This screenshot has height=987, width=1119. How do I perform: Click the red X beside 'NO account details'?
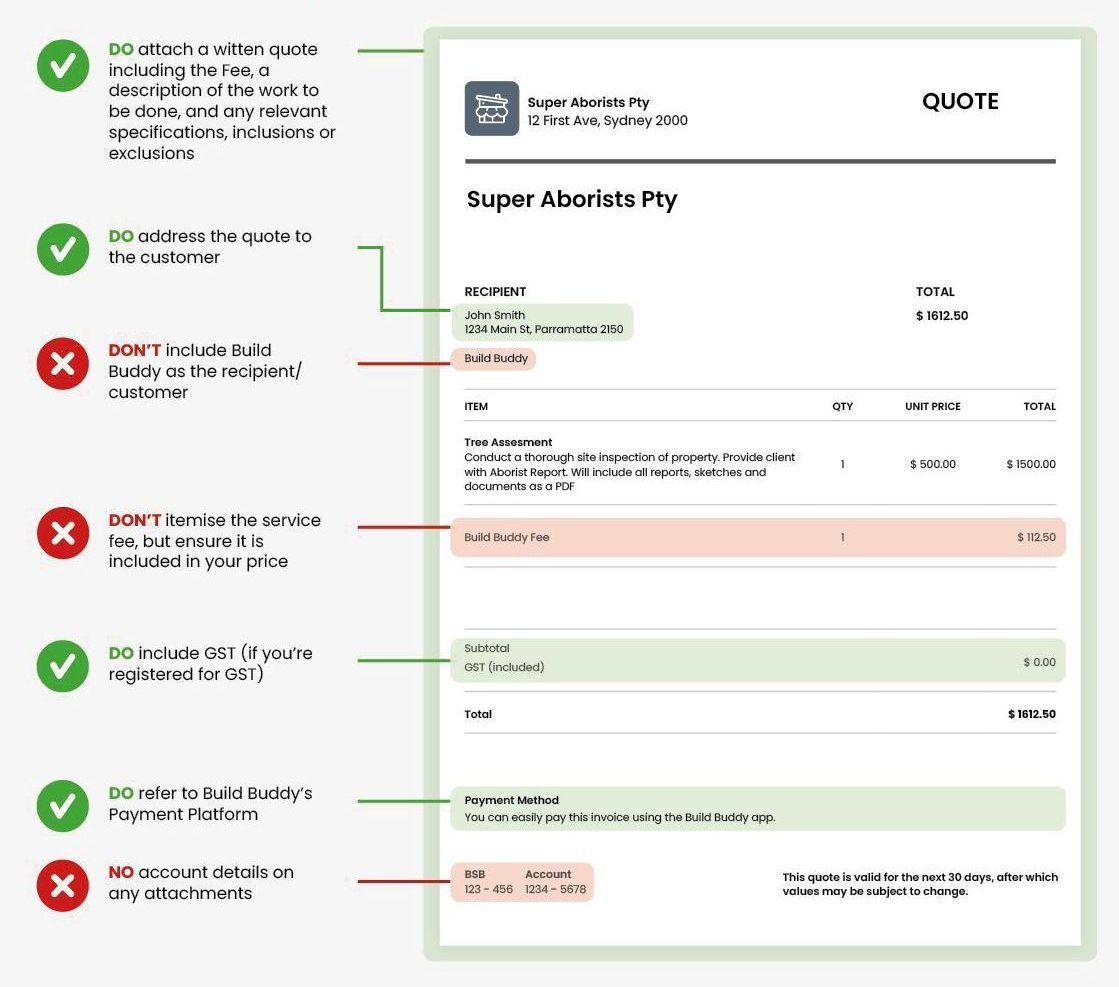point(63,885)
